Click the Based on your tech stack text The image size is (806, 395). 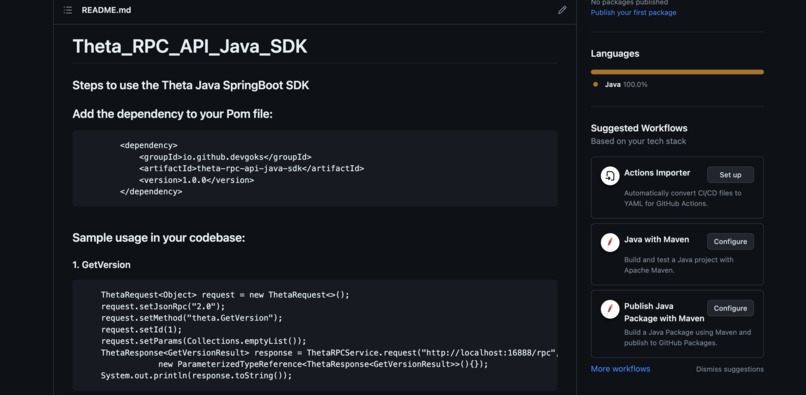(x=638, y=141)
